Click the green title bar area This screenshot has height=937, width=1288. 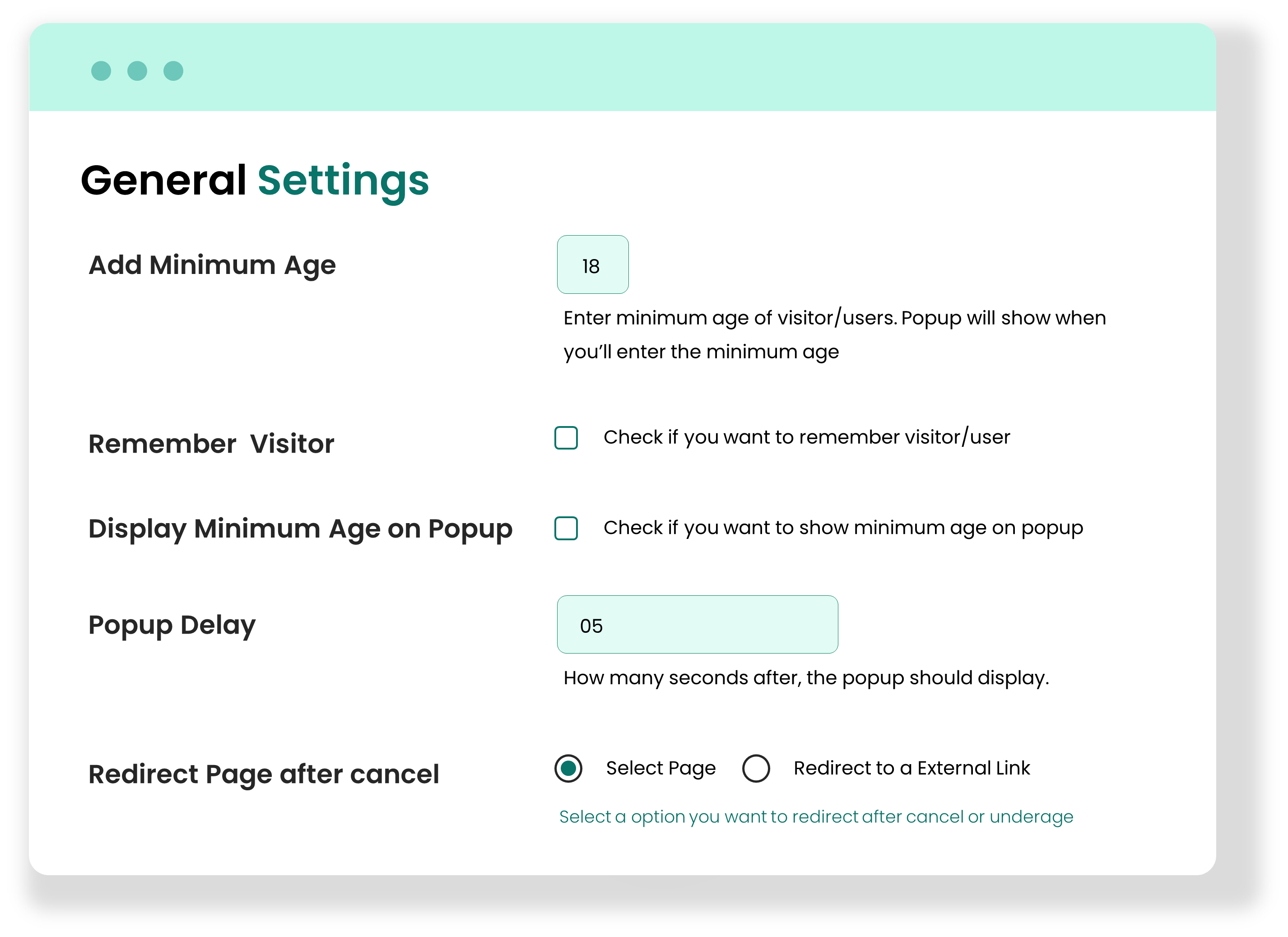click(x=625, y=68)
